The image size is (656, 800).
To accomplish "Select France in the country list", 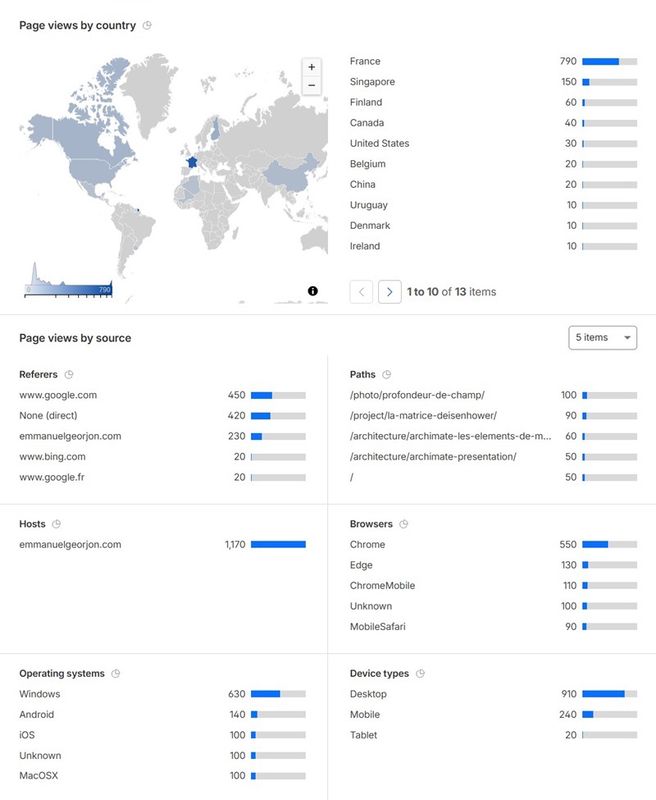I will pos(365,61).
